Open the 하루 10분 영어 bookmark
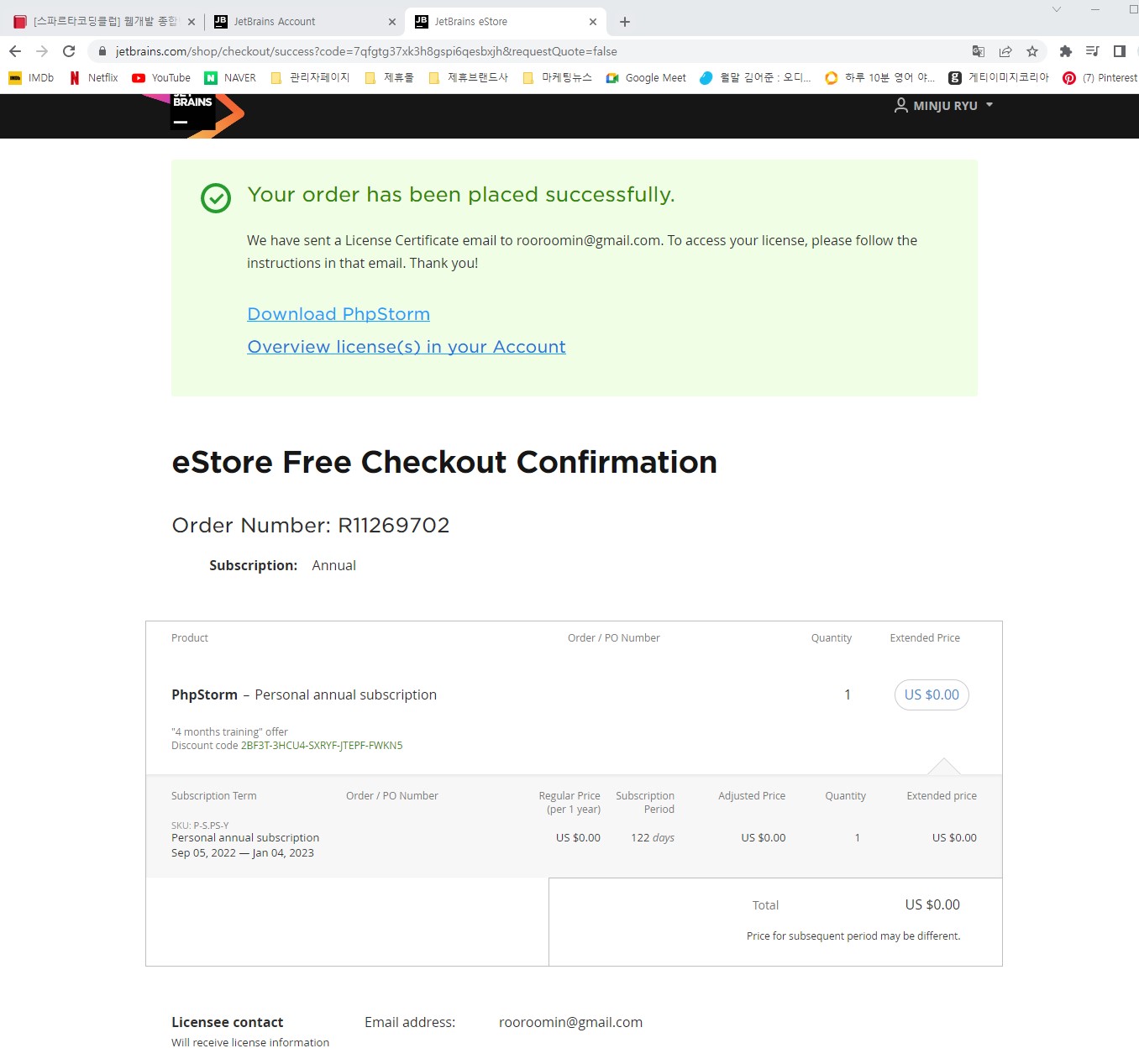1139x1064 pixels. tap(879, 78)
